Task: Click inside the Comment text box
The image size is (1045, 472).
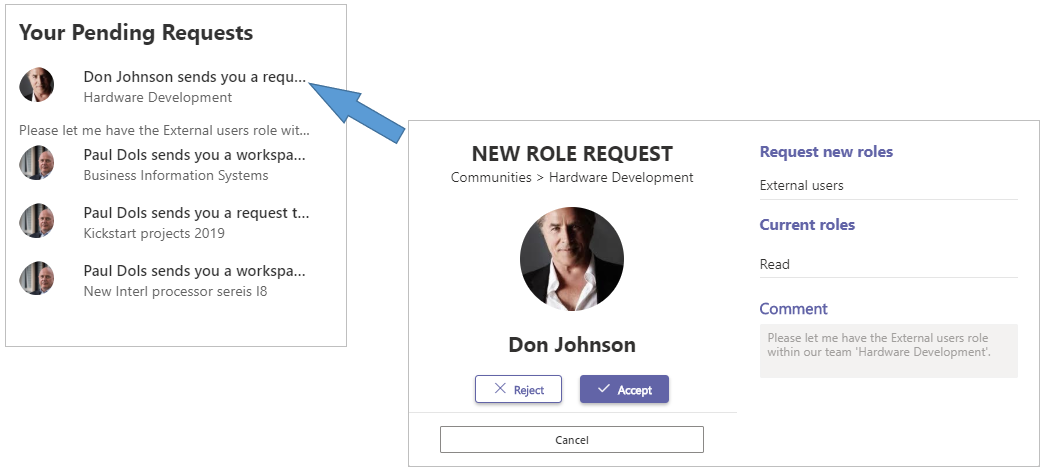Action: [888, 351]
